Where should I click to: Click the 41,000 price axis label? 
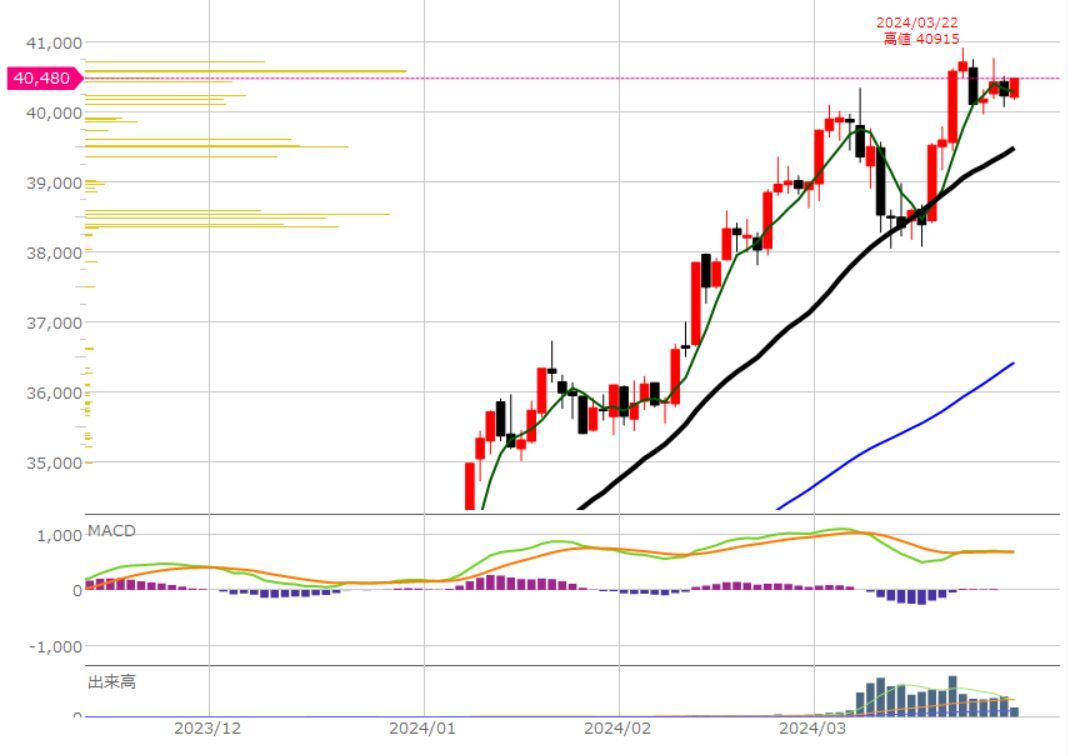click(54, 43)
